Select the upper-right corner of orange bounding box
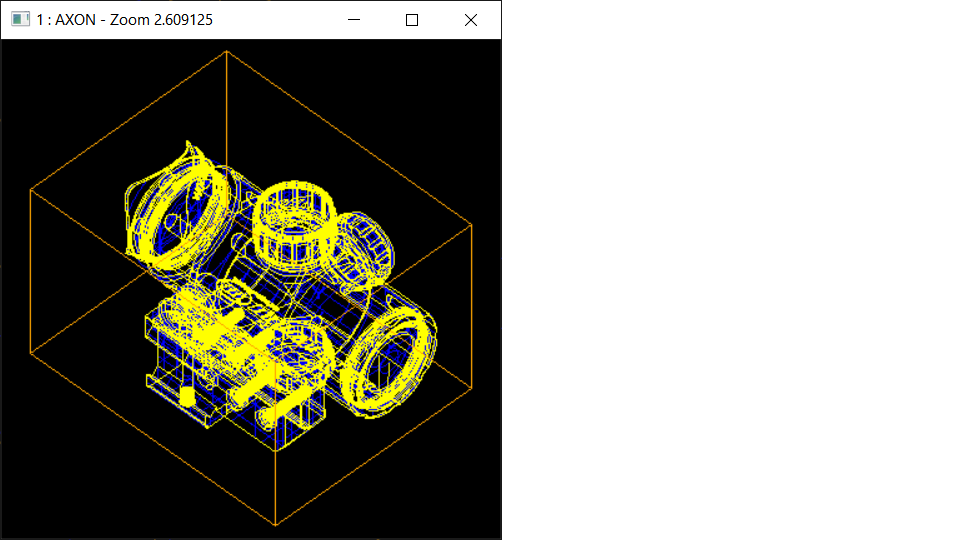960x540 pixels. point(471,225)
